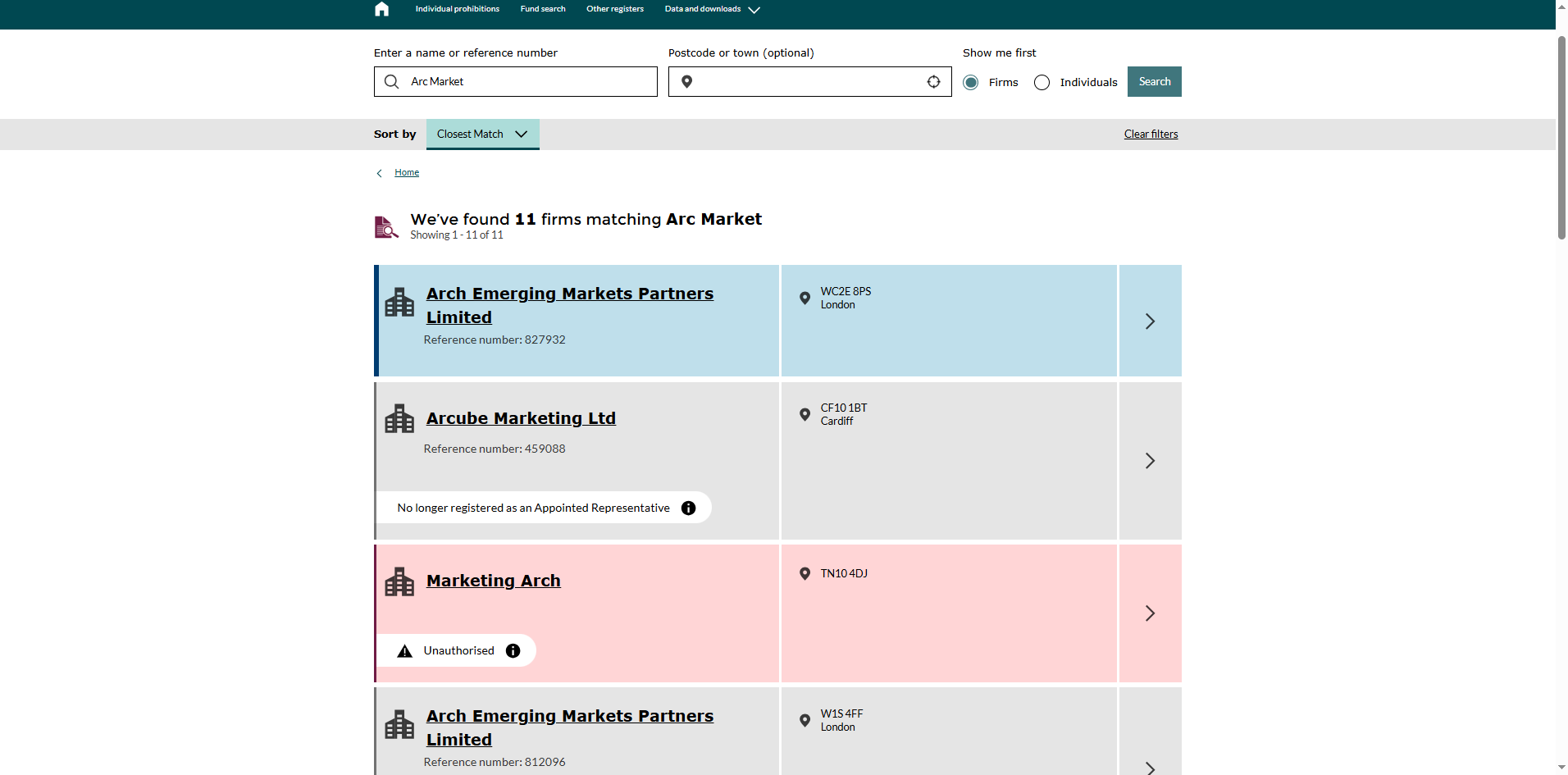This screenshot has height=775, width=1568.
Task: Click info icon beside Appointed Representative notice
Action: pos(689,508)
